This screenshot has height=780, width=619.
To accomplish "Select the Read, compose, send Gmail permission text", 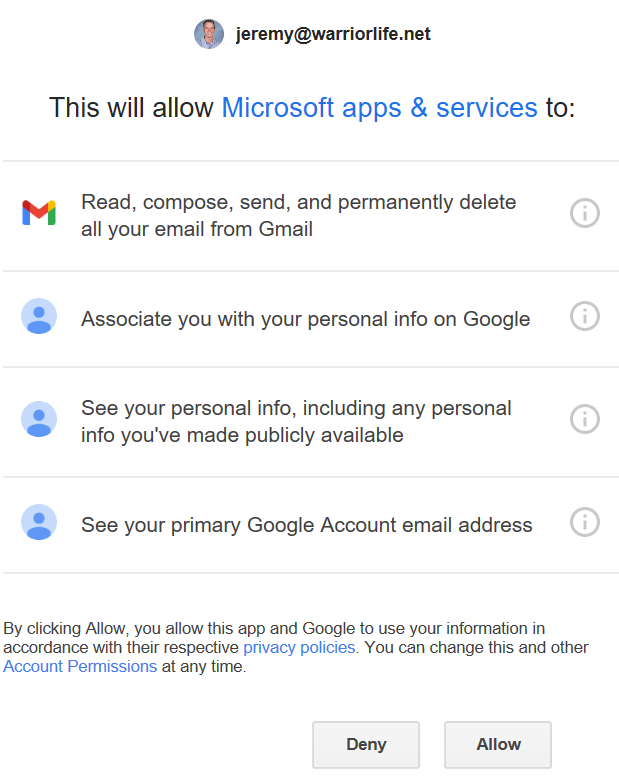I will tap(298, 215).
